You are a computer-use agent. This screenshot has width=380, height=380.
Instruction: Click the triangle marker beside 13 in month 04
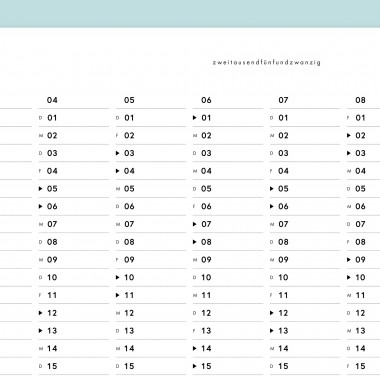point(41,331)
